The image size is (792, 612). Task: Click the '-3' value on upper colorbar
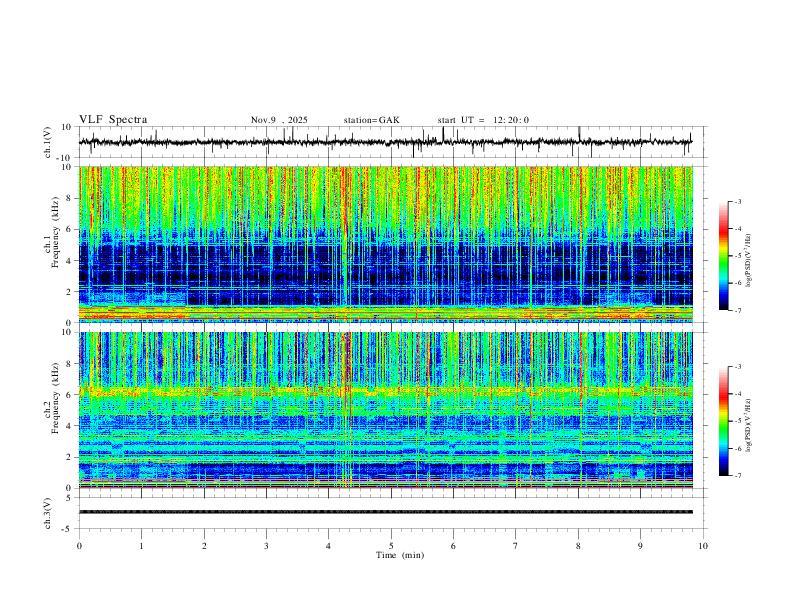coord(737,201)
